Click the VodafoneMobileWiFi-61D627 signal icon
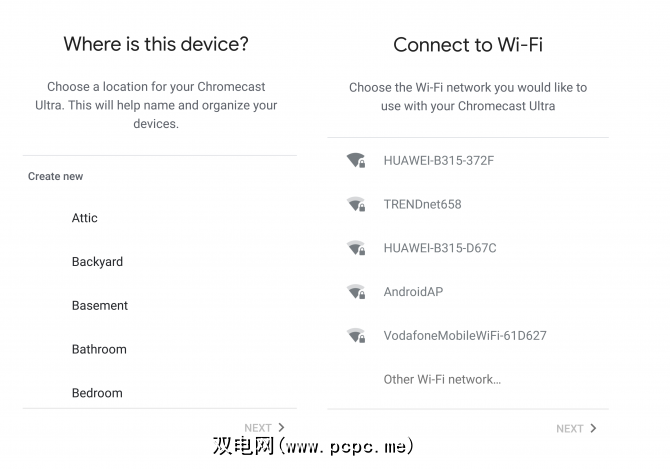Screen dimensions: 670x469 (355, 336)
